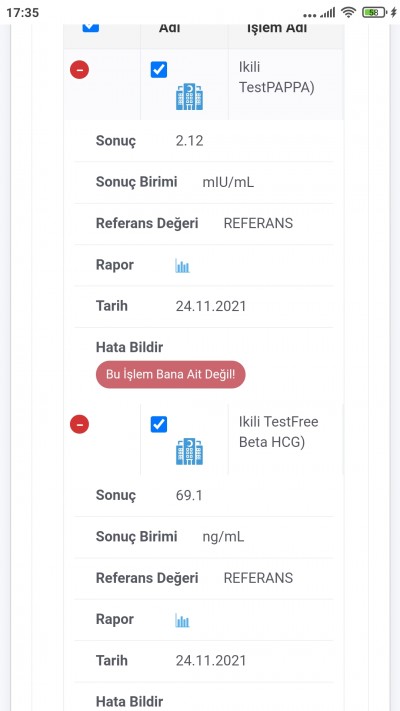
Task: Select the Adı column header
Action: tap(170, 28)
